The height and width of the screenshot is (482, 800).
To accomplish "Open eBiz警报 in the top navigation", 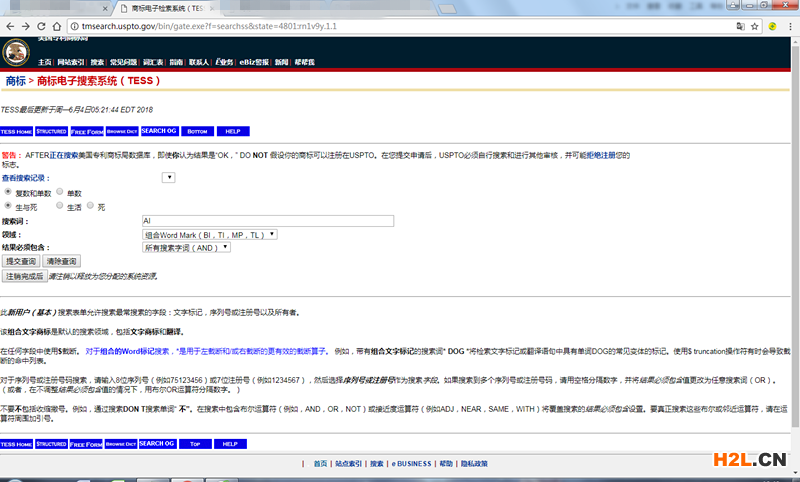I will [x=254, y=62].
